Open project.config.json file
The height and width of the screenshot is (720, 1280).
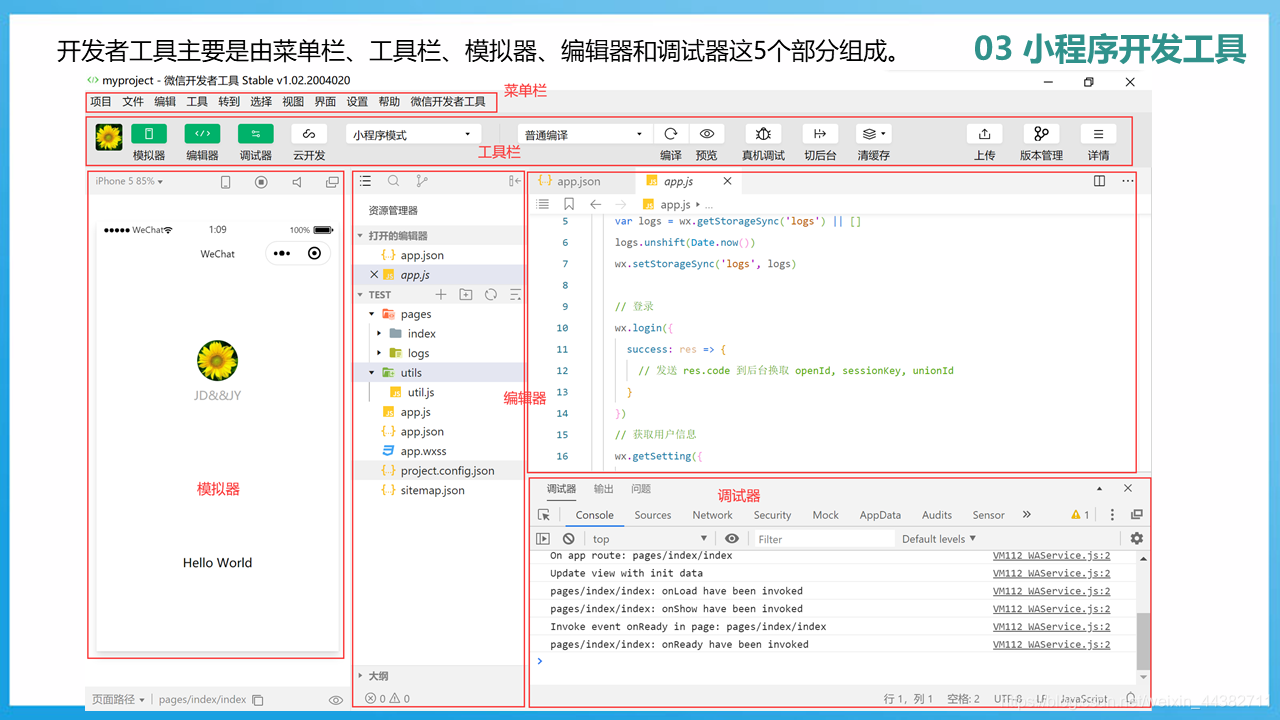click(447, 471)
